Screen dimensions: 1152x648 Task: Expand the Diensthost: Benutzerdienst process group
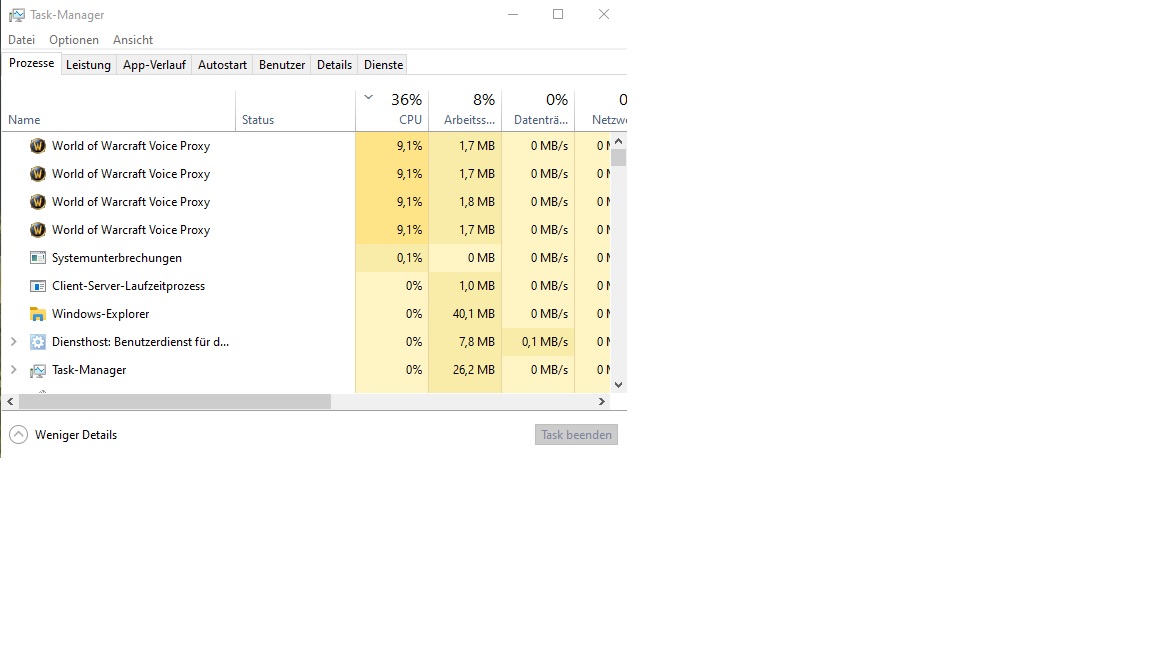coord(13,342)
